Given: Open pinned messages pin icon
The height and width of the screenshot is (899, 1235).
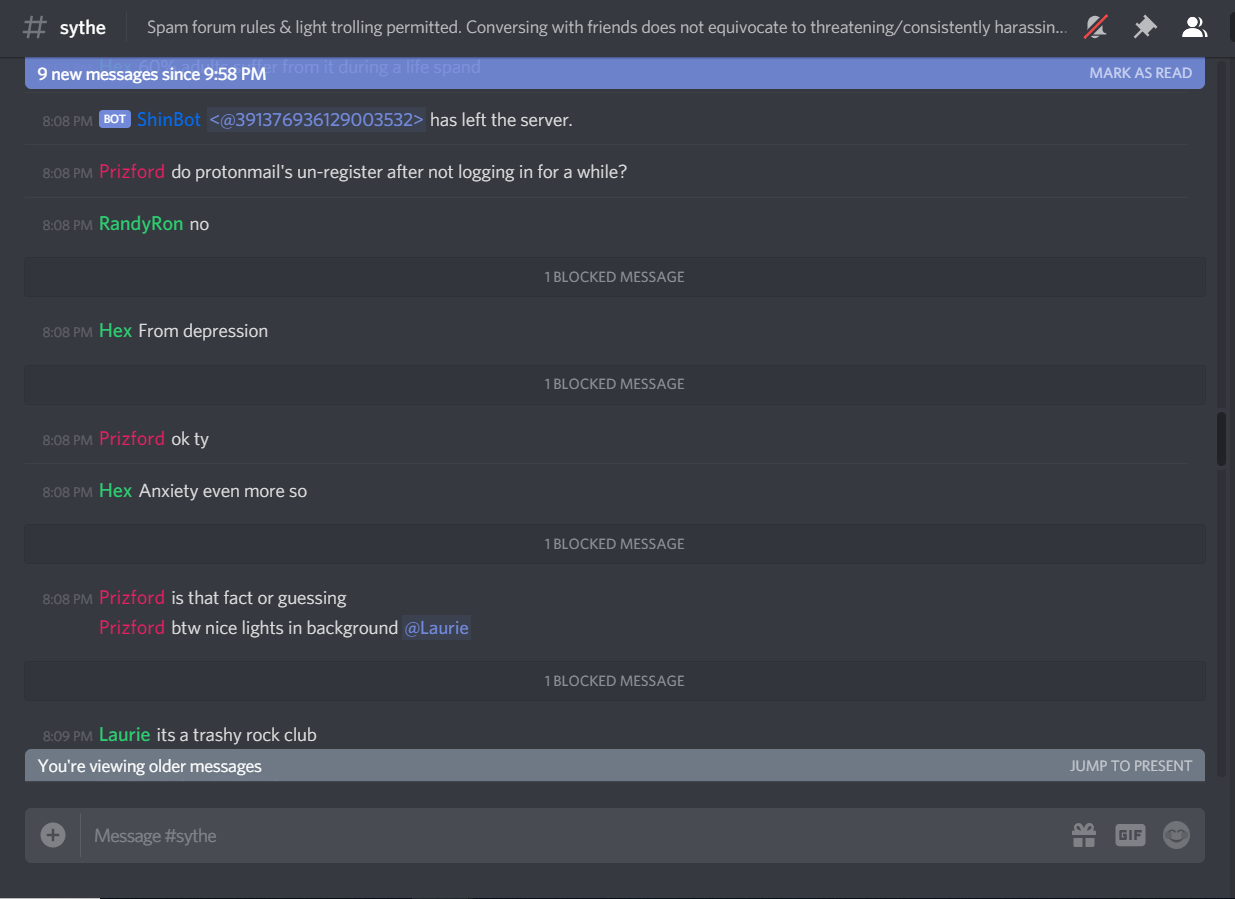Looking at the screenshot, I should click(x=1145, y=27).
